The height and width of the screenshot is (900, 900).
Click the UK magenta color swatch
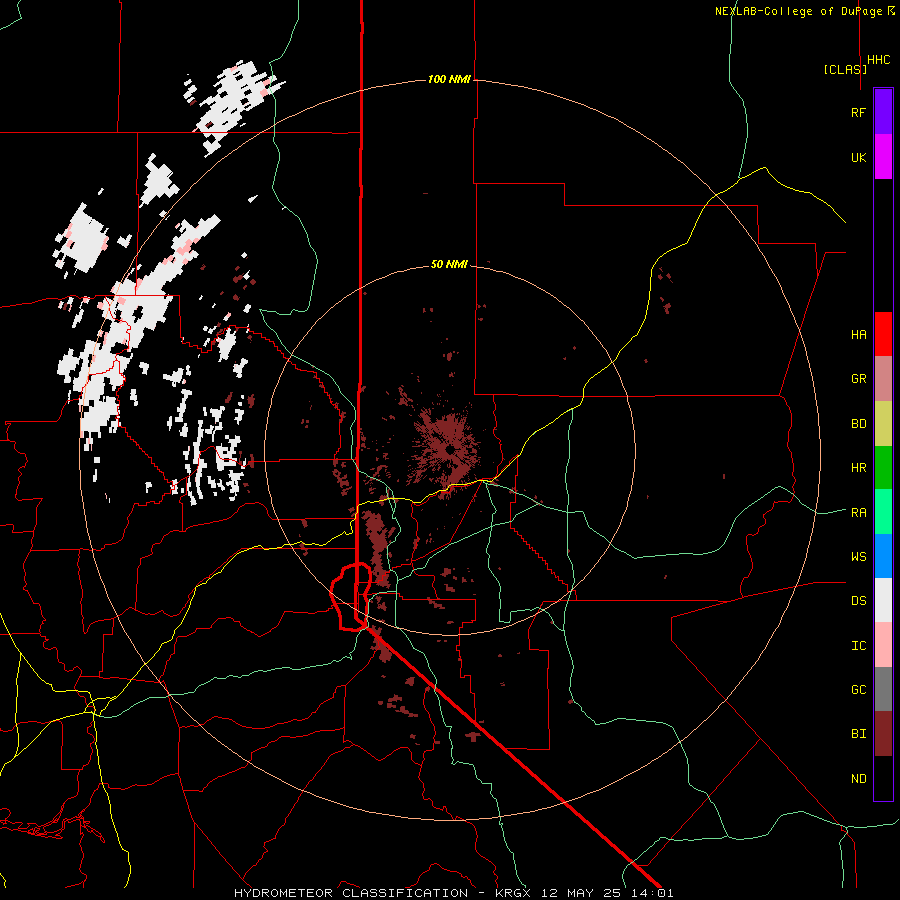point(883,157)
